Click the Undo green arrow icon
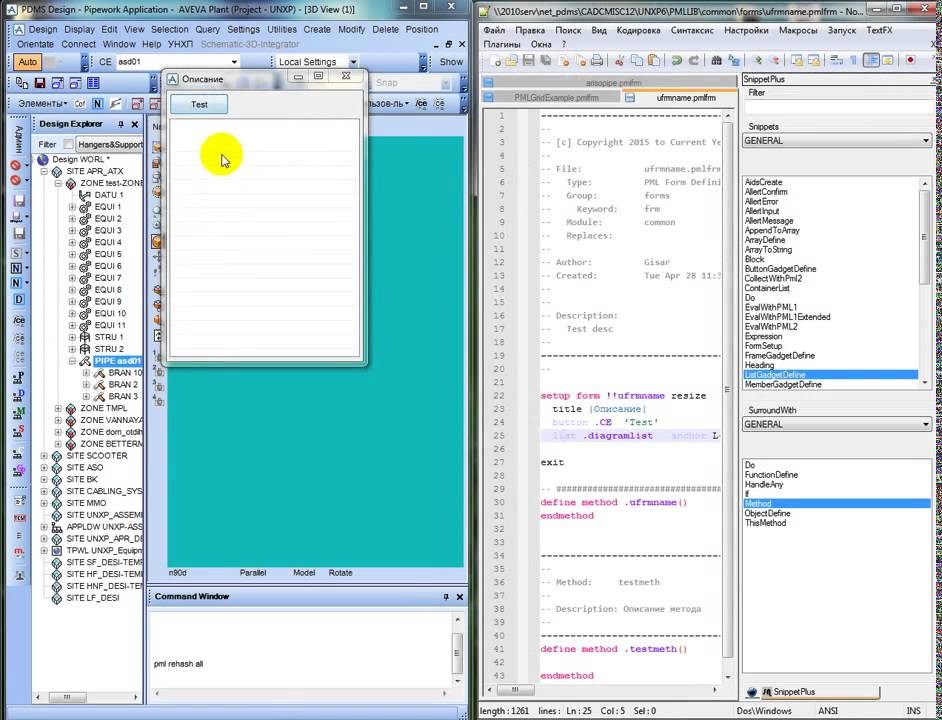The height and width of the screenshot is (720, 942). [x=677, y=60]
